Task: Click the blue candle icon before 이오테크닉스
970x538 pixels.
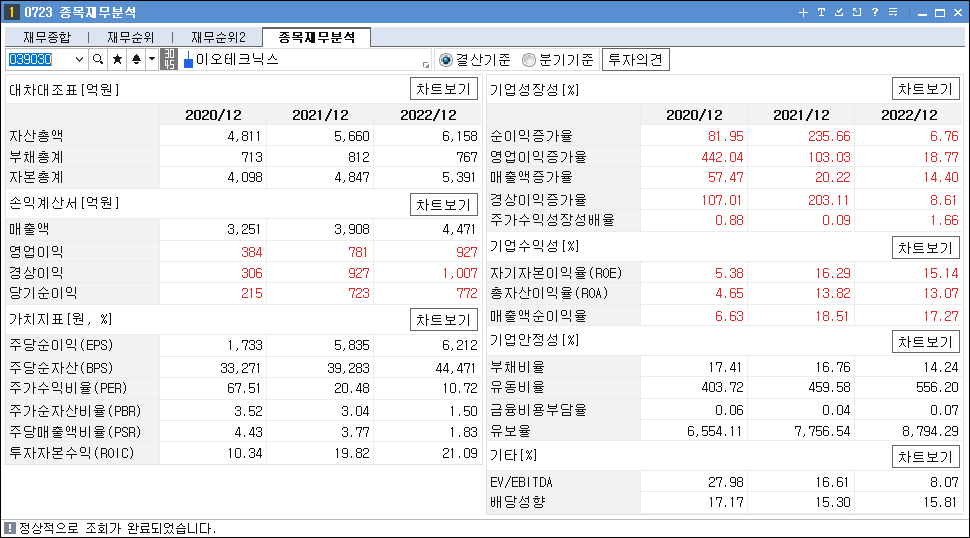Action: 189,59
